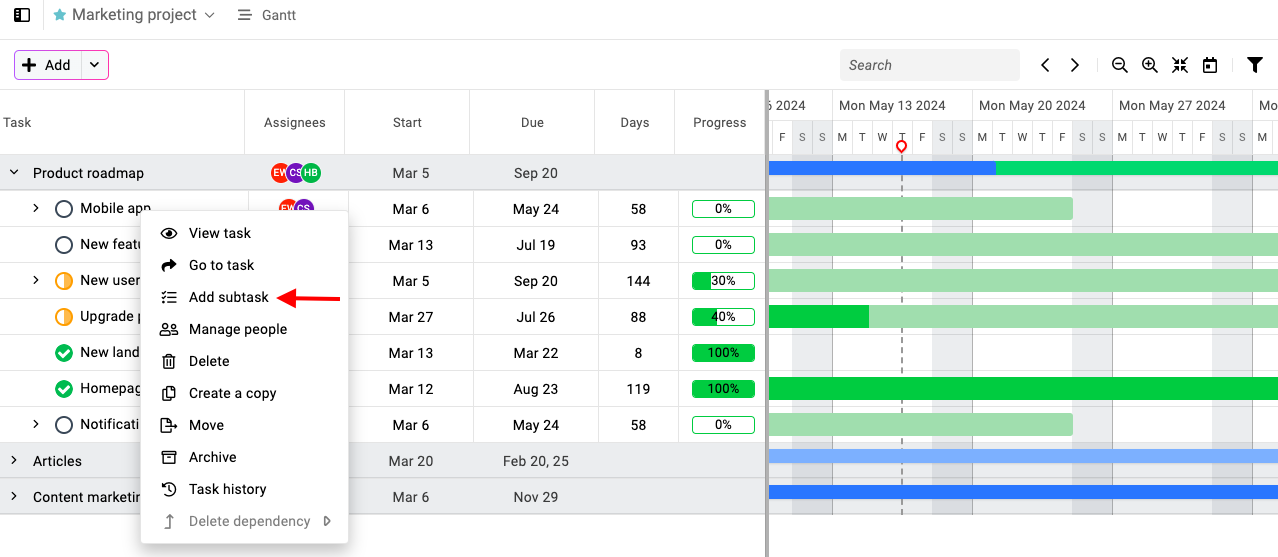Go to the next period with the right arrow
1278x557 pixels.
[x=1075, y=65]
